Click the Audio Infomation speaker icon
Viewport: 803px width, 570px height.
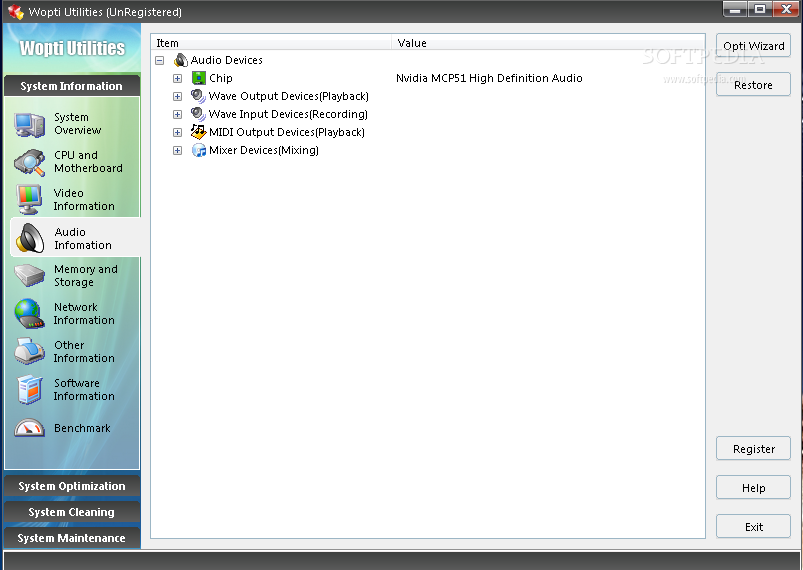(30, 238)
